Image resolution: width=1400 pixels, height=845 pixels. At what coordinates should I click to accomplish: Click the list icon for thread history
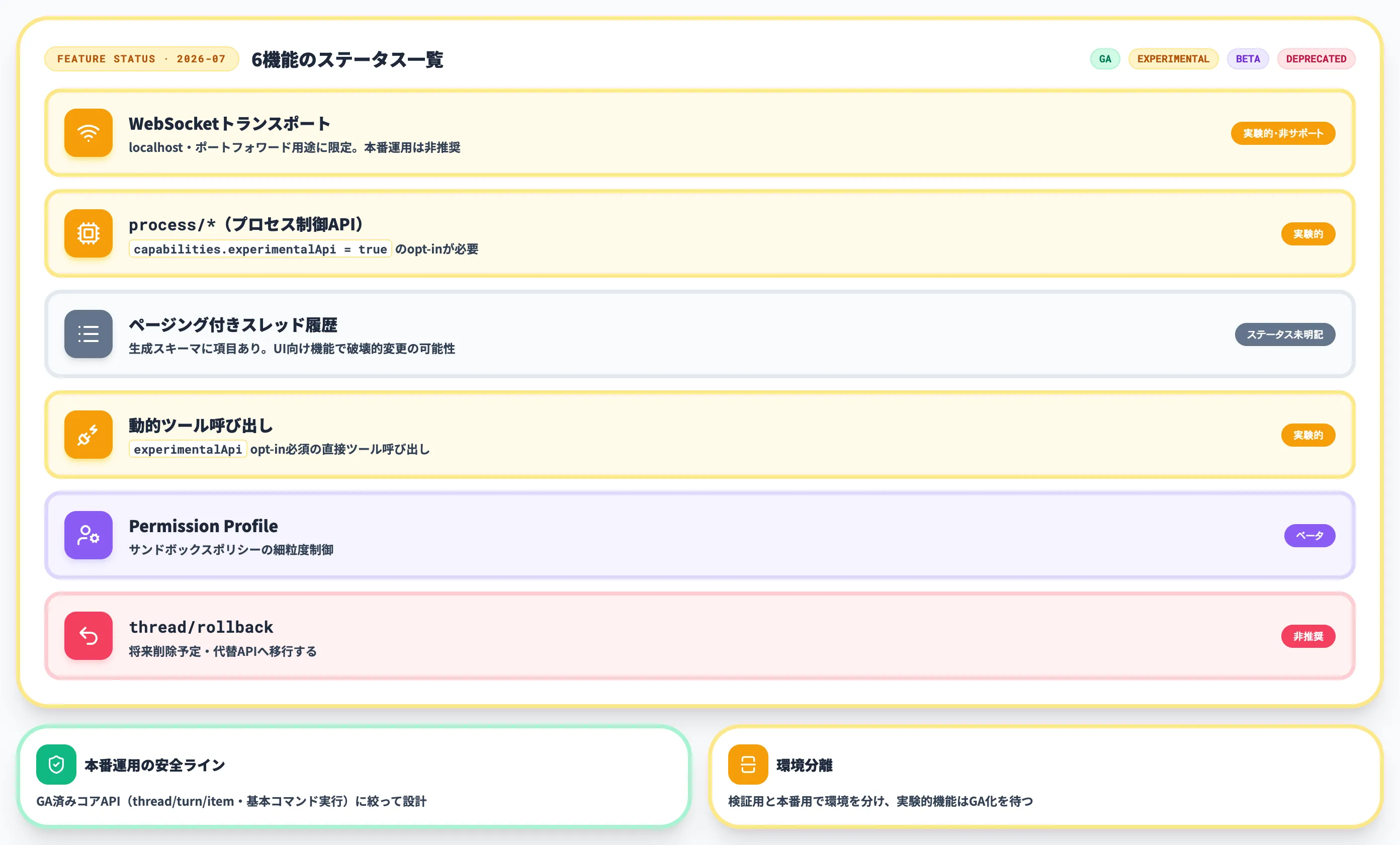pyautogui.click(x=88, y=334)
